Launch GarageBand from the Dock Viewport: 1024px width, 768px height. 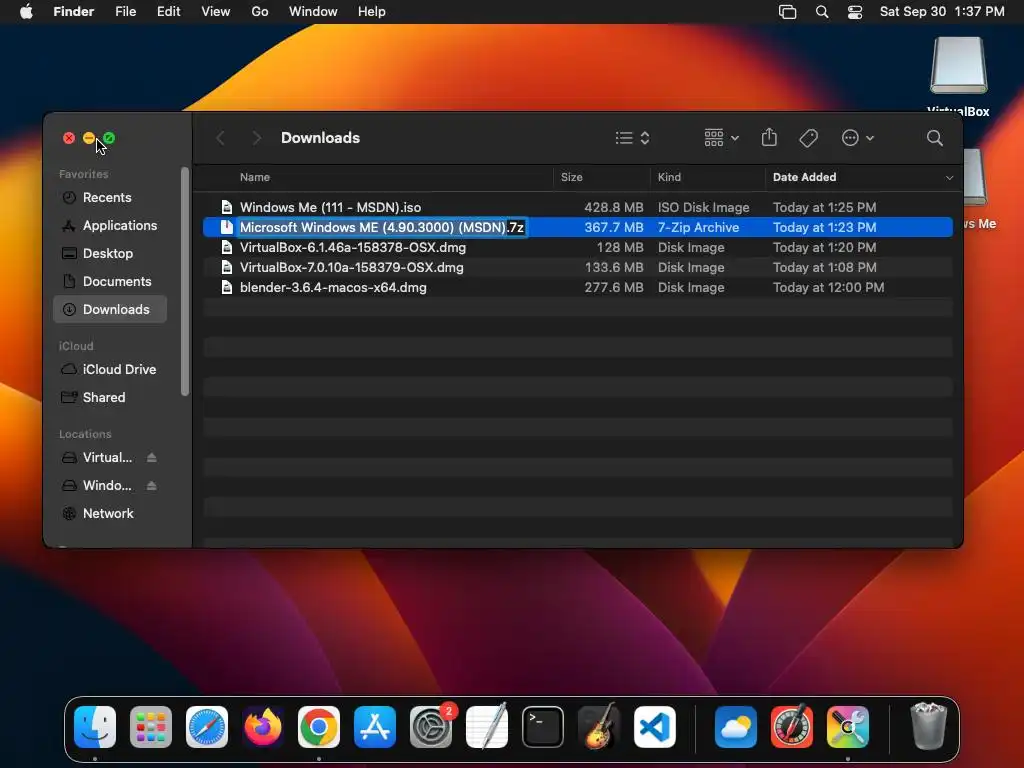(x=599, y=727)
